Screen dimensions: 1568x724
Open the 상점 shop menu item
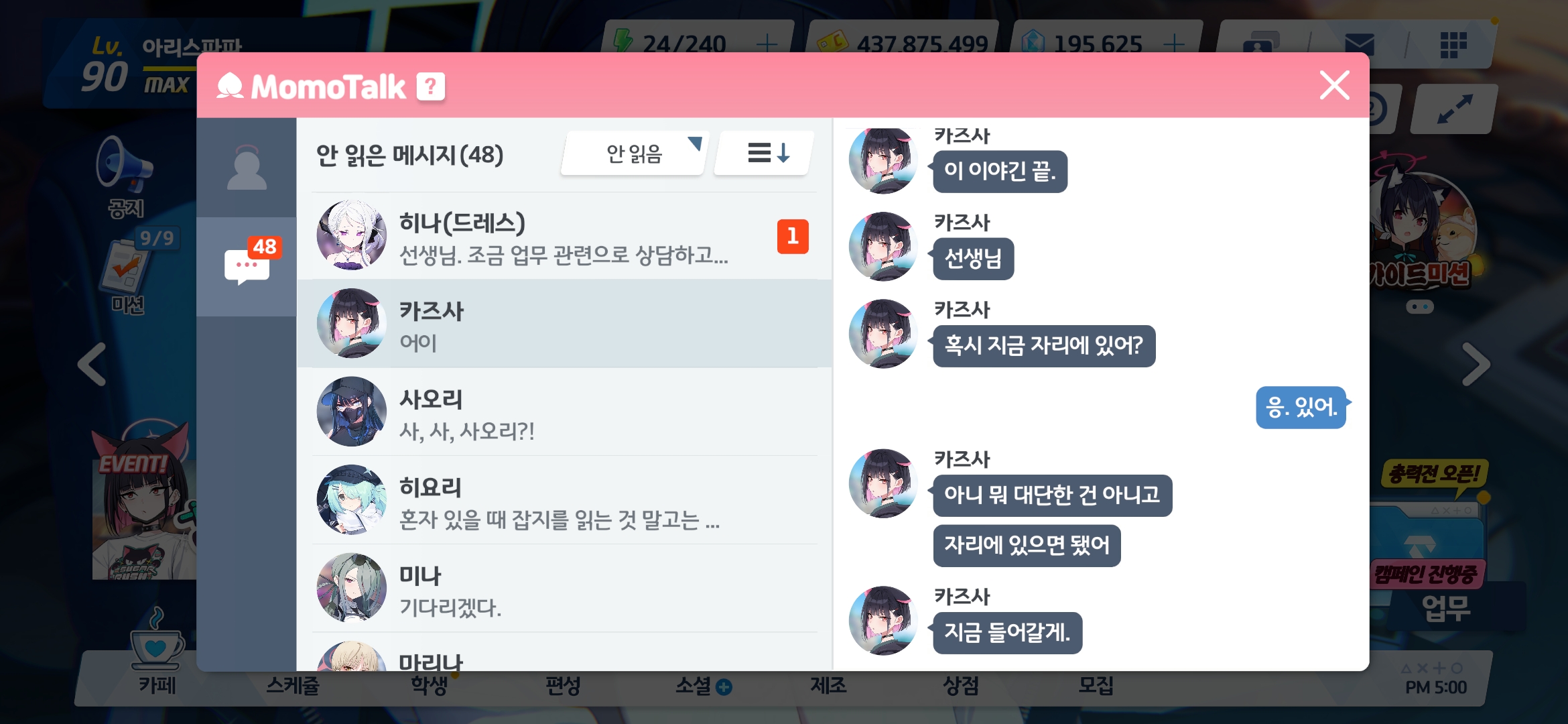click(x=961, y=686)
